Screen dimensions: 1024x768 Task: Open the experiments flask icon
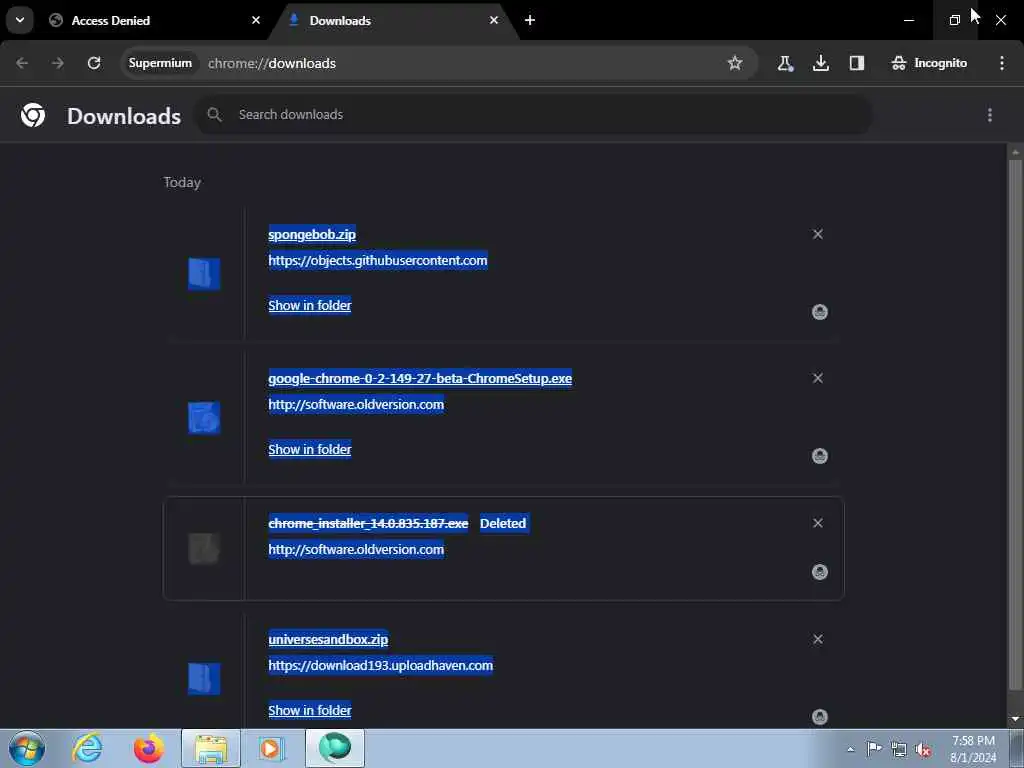pyautogui.click(x=785, y=63)
